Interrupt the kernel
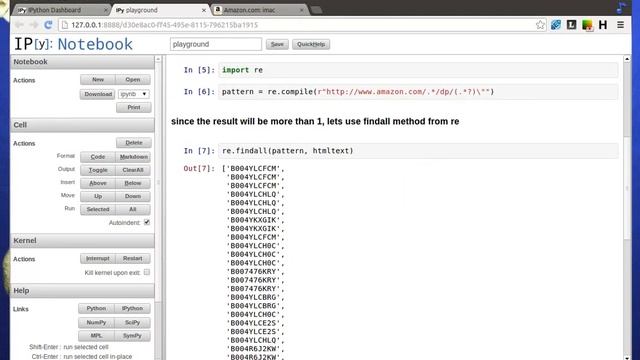The image size is (640, 360). (98, 258)
